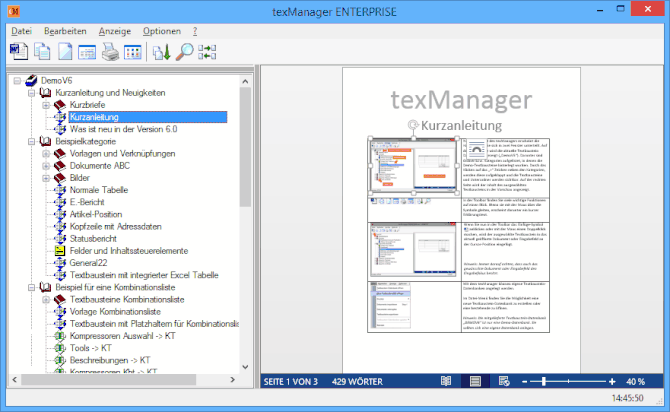Viewport: 670px width, 412px height.
Task: Select Kopfzeile mit Adressdaten entry
Action: [x=116, y=227]
